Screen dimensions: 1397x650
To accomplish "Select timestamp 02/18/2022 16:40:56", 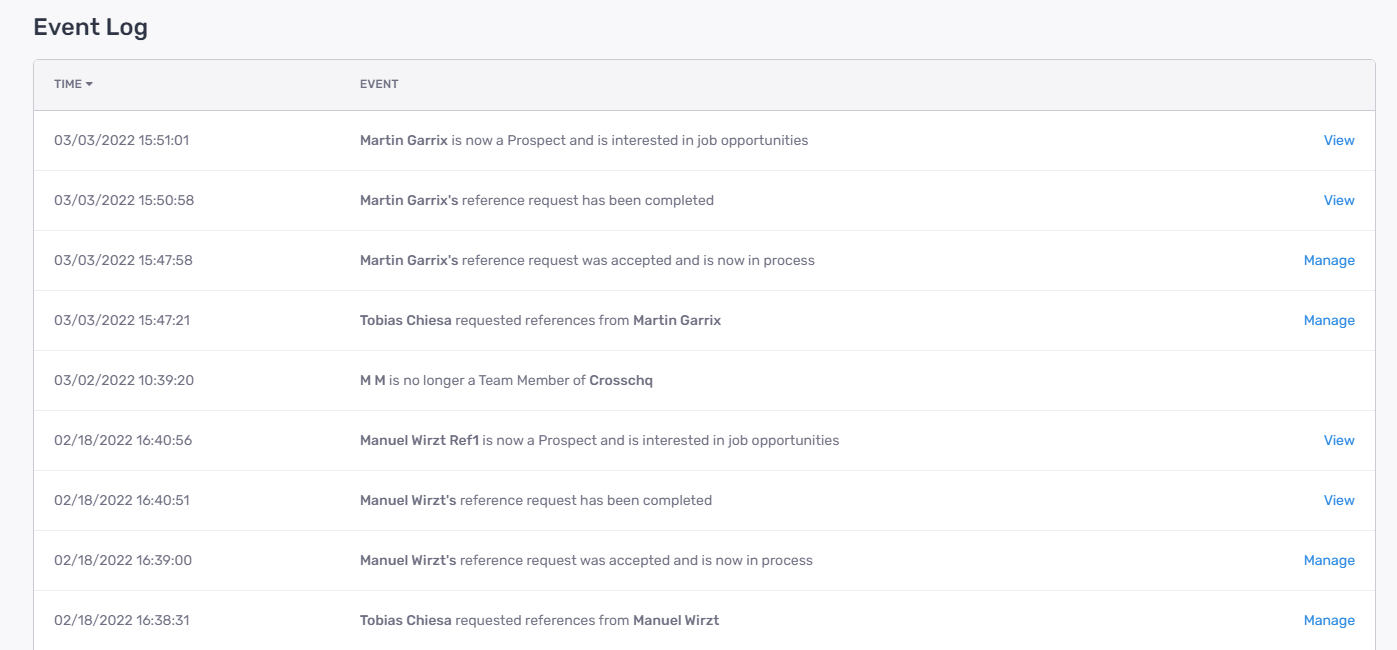I will 123,440.
